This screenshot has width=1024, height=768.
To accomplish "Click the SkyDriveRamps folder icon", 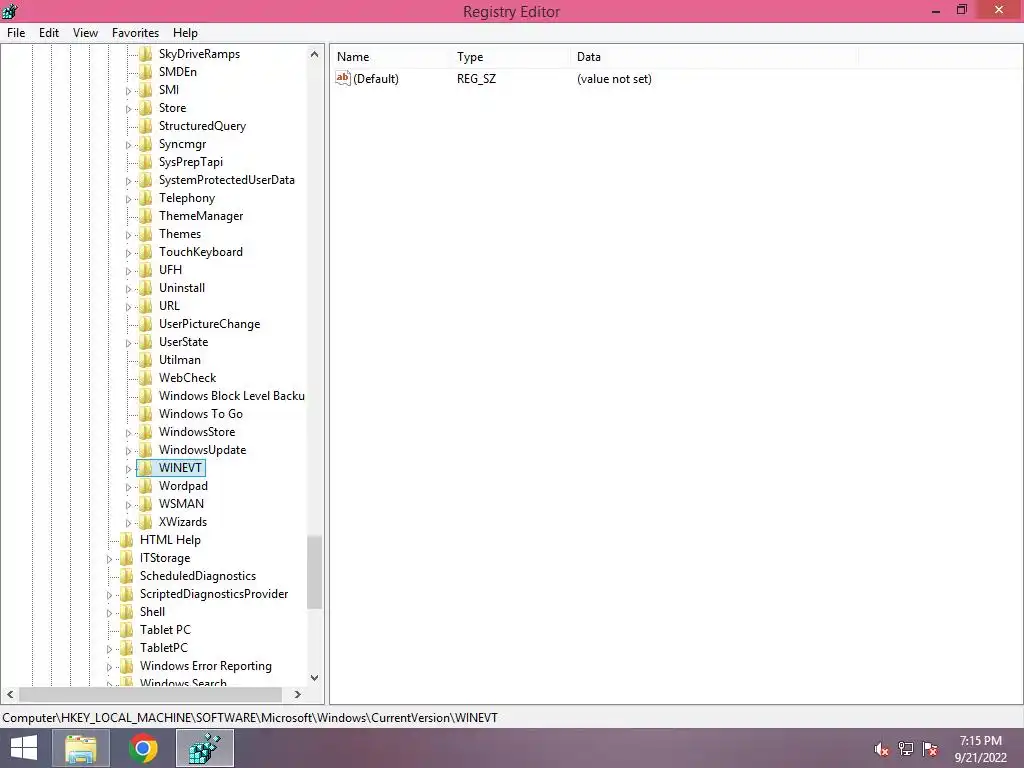I will point(146,54).
